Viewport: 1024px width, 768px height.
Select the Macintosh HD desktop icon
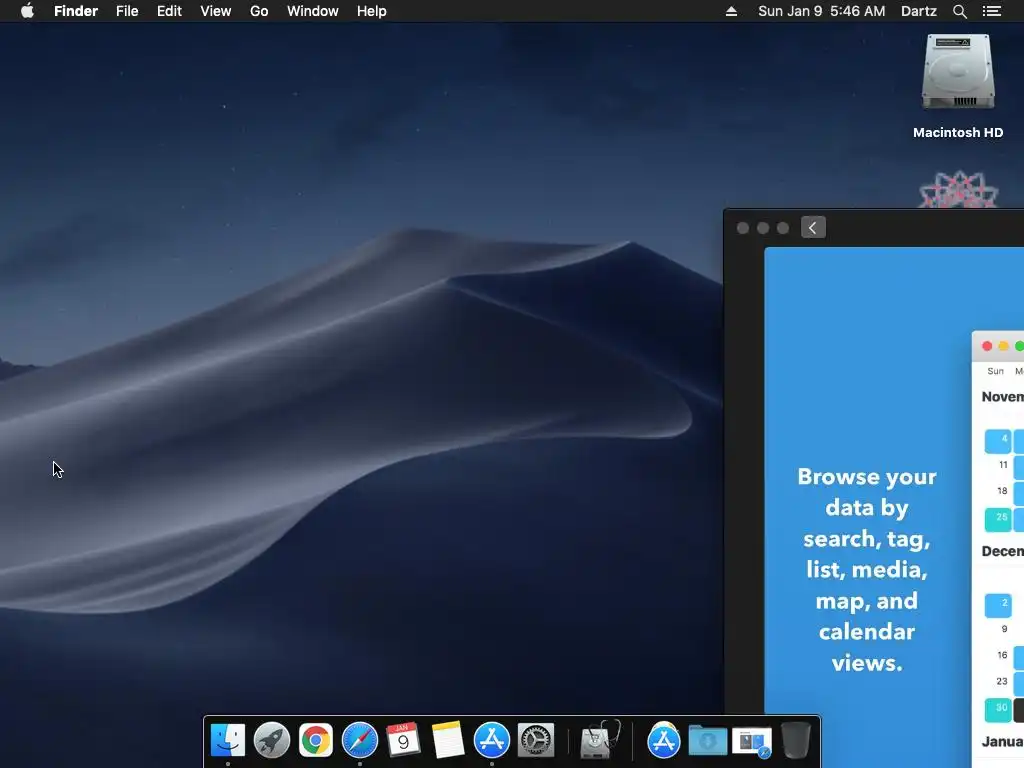[x=958, y=72]
